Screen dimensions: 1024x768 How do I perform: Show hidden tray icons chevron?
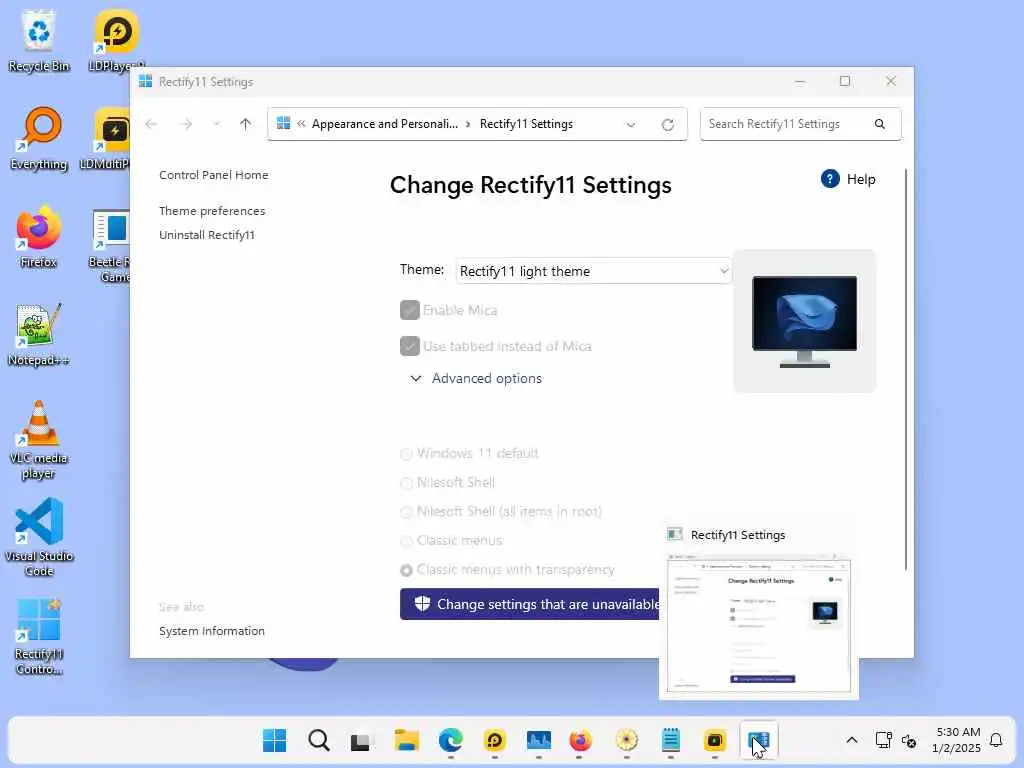click(852, 740)
